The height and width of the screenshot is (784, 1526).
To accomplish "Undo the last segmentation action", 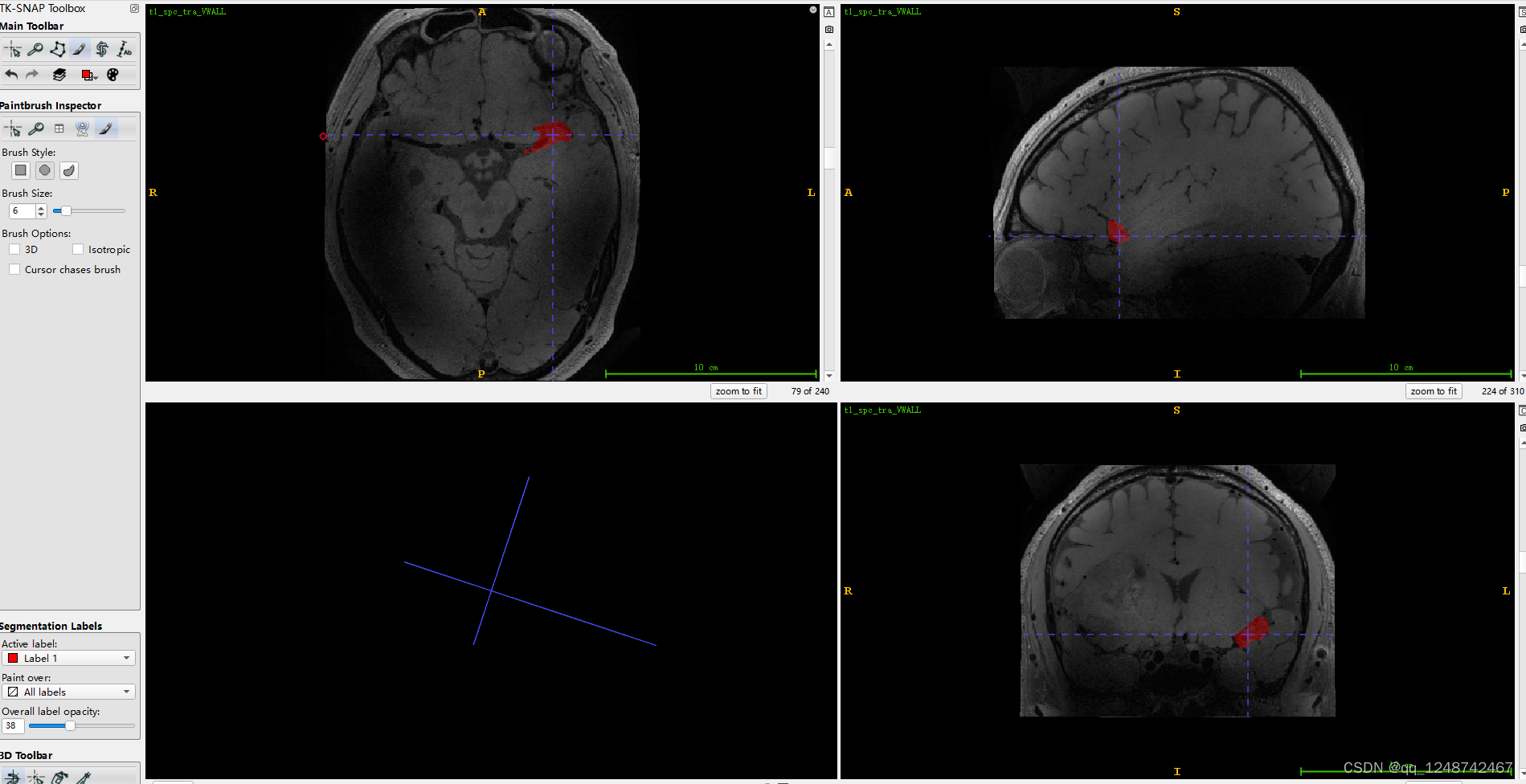I will [11, 75].
